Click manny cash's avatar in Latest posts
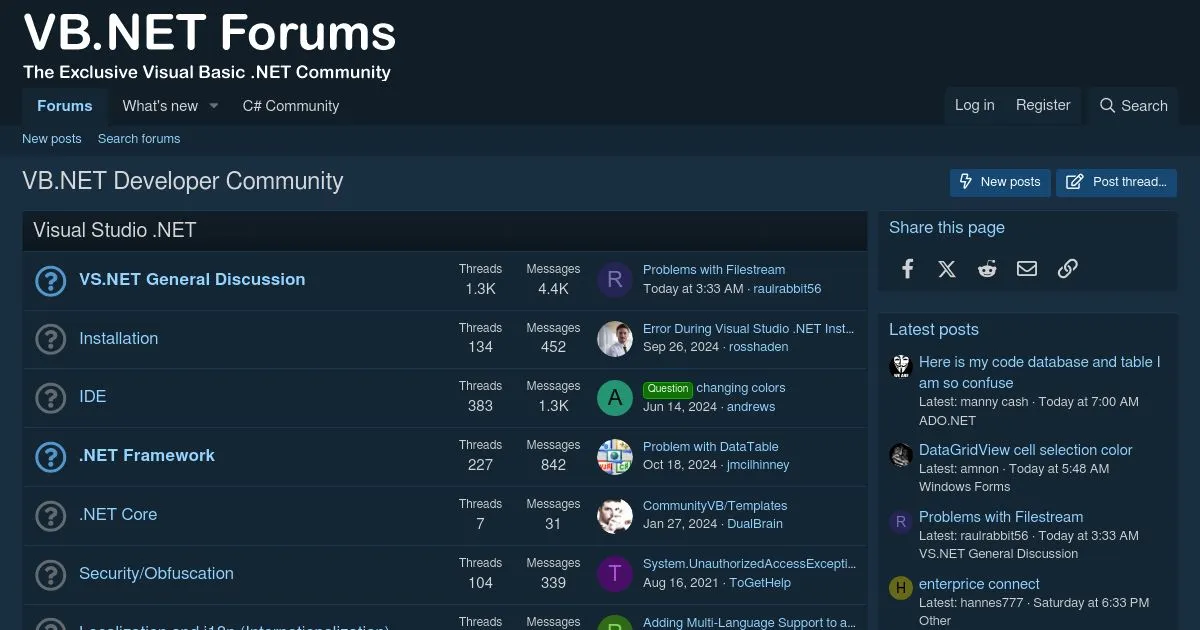This screenshot has height=630, width=1200. click(901, 366)
